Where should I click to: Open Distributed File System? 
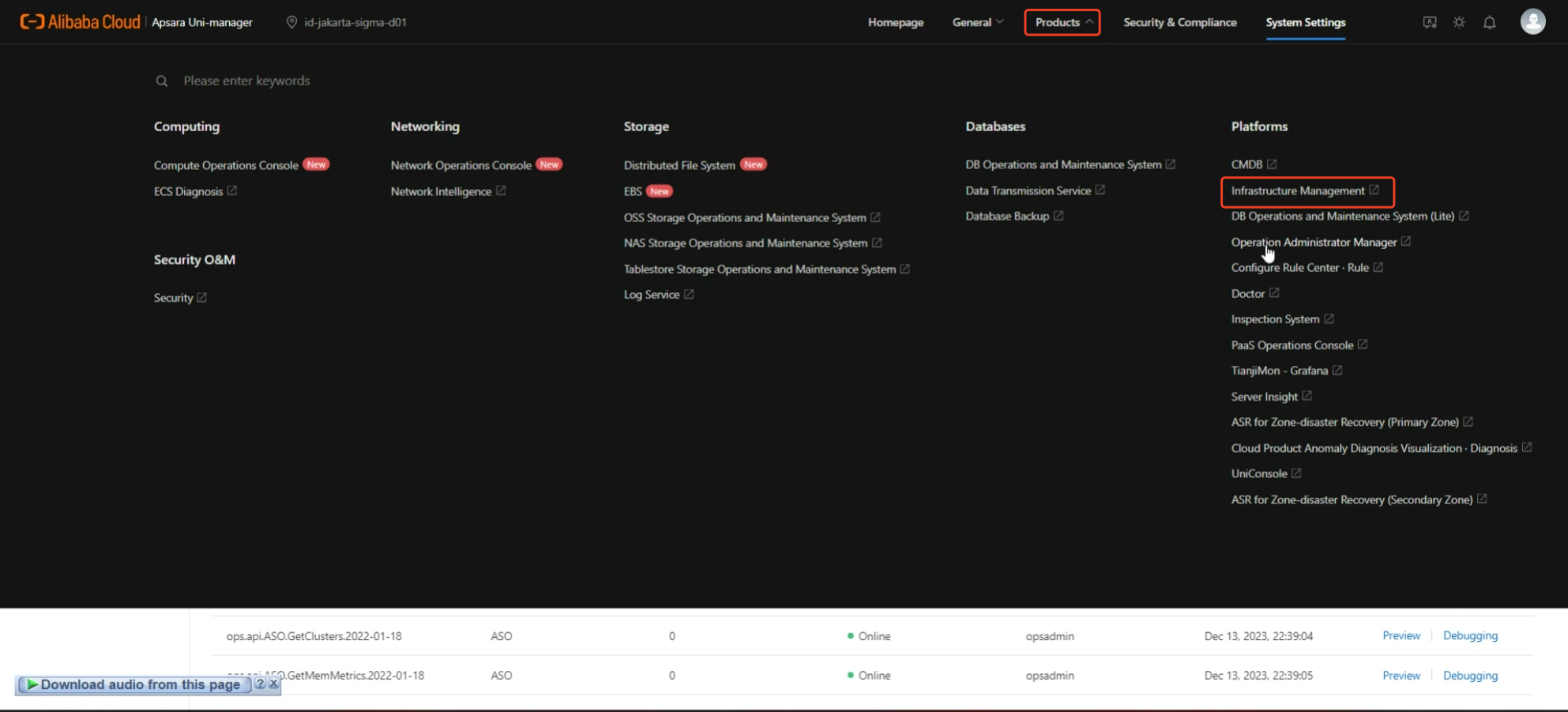pos(679,165)
